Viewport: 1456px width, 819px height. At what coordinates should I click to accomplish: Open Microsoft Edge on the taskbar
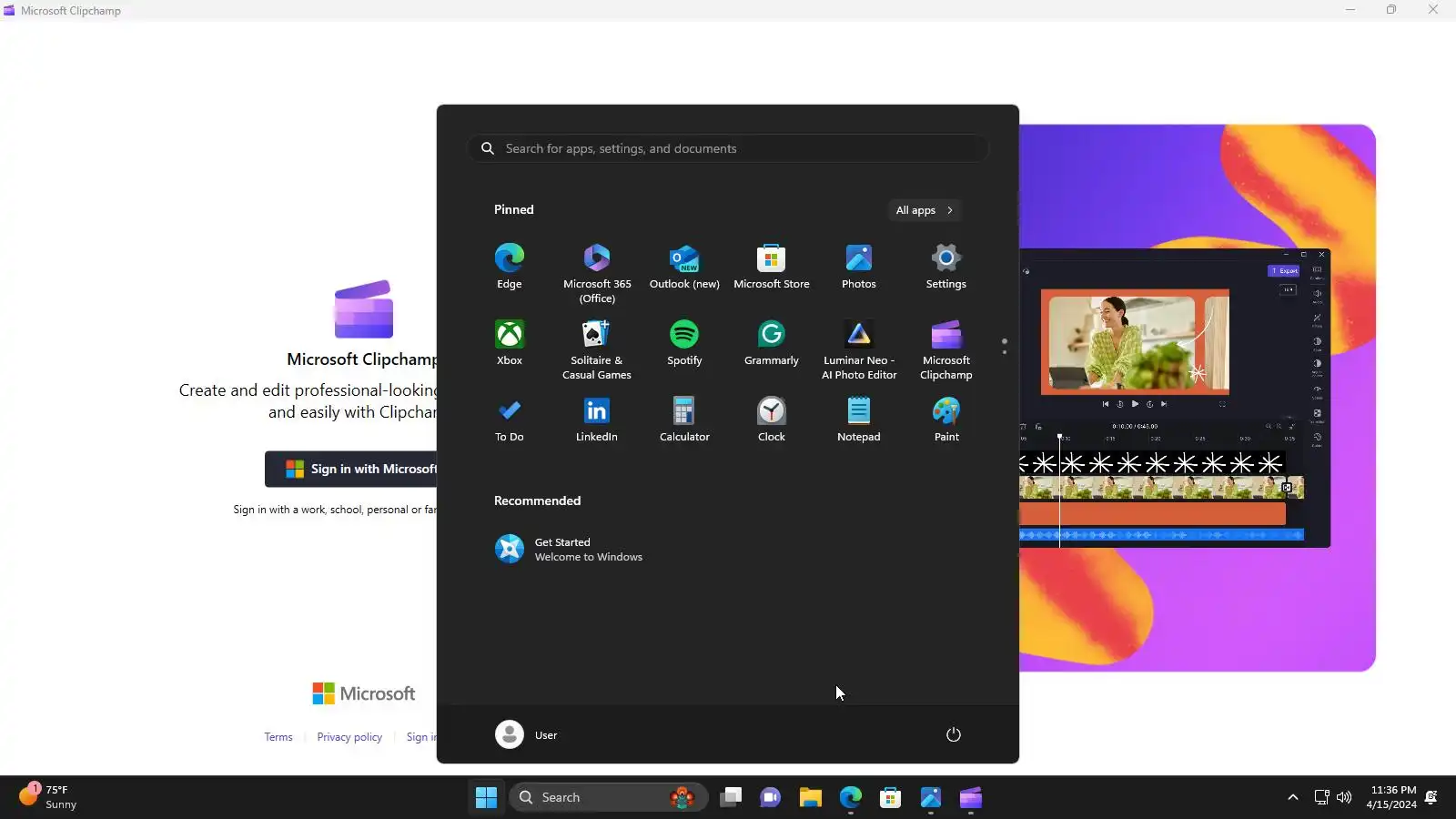point(851,798)
